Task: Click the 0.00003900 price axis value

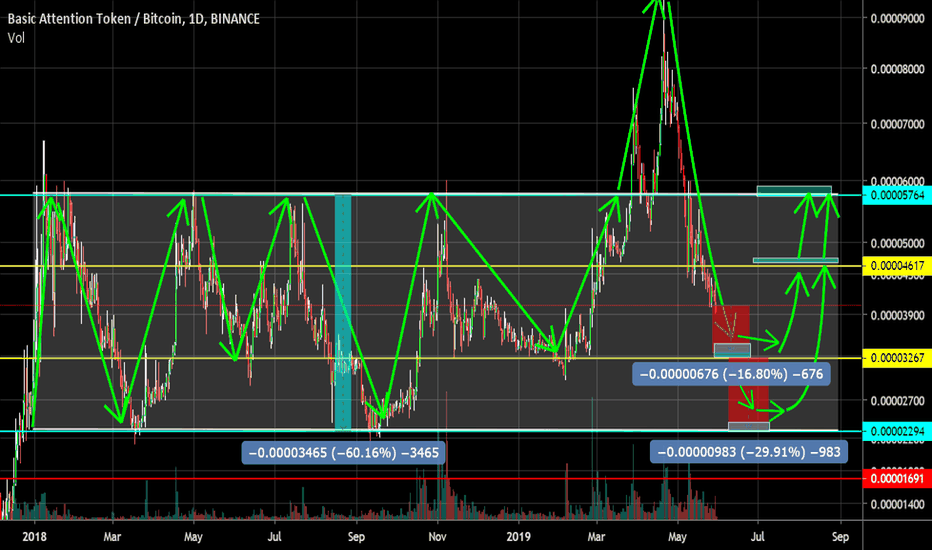Action: (x=898, y=316)
